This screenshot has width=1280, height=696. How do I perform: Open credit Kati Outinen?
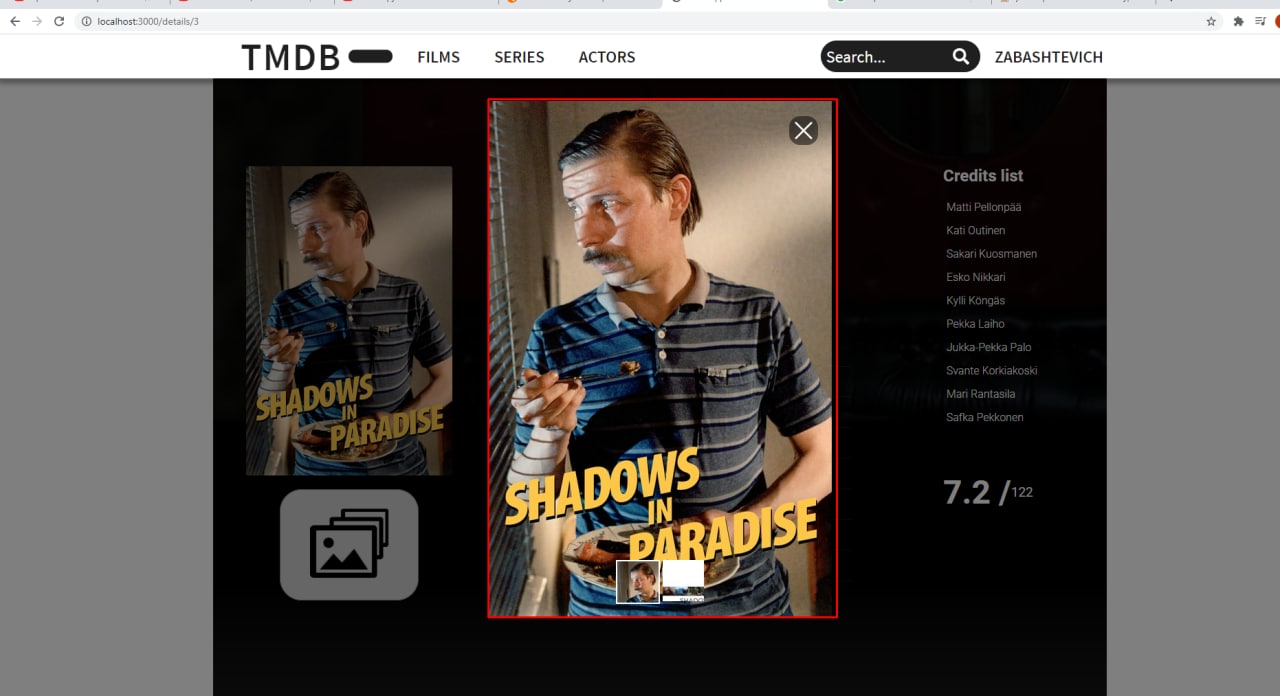pyautogui.click(x=975, y=230)
